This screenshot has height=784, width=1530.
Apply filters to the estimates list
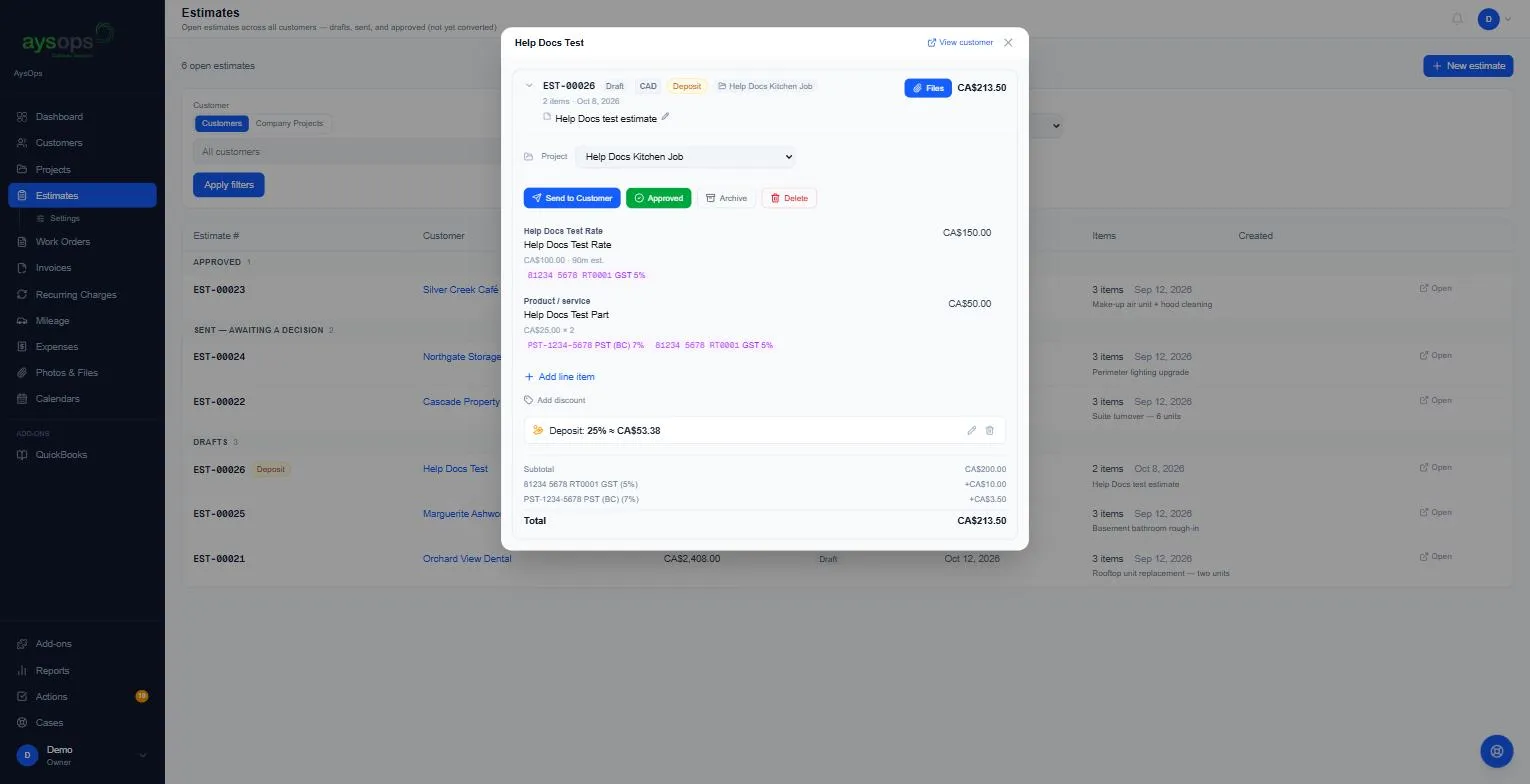[228, 185]
